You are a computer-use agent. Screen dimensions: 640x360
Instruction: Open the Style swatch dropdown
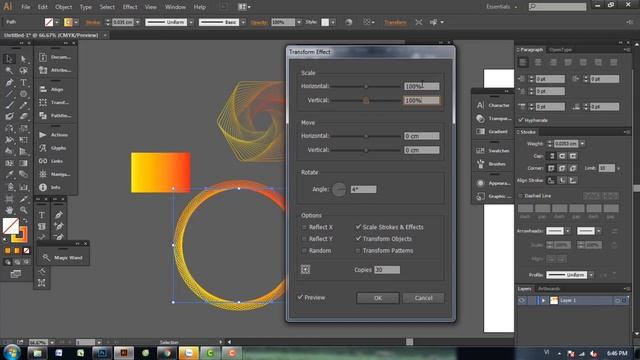click(333, 22)
